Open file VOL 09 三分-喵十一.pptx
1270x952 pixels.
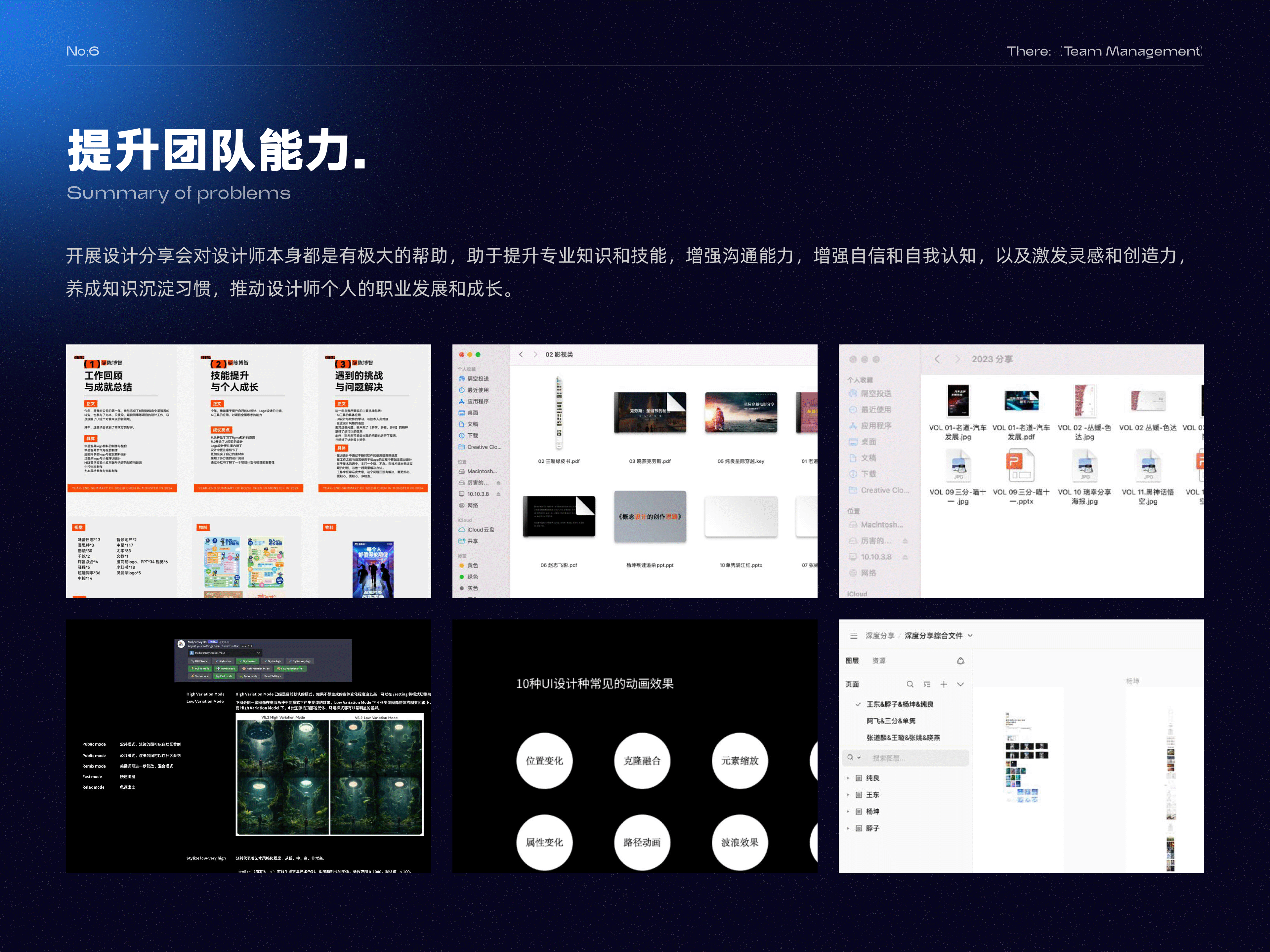[1021, 477]
